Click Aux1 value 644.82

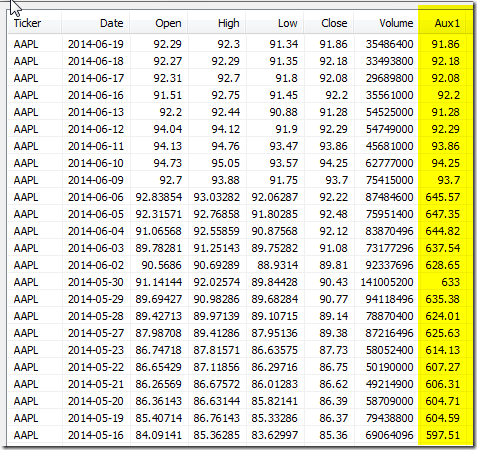[x=443, y=231]
